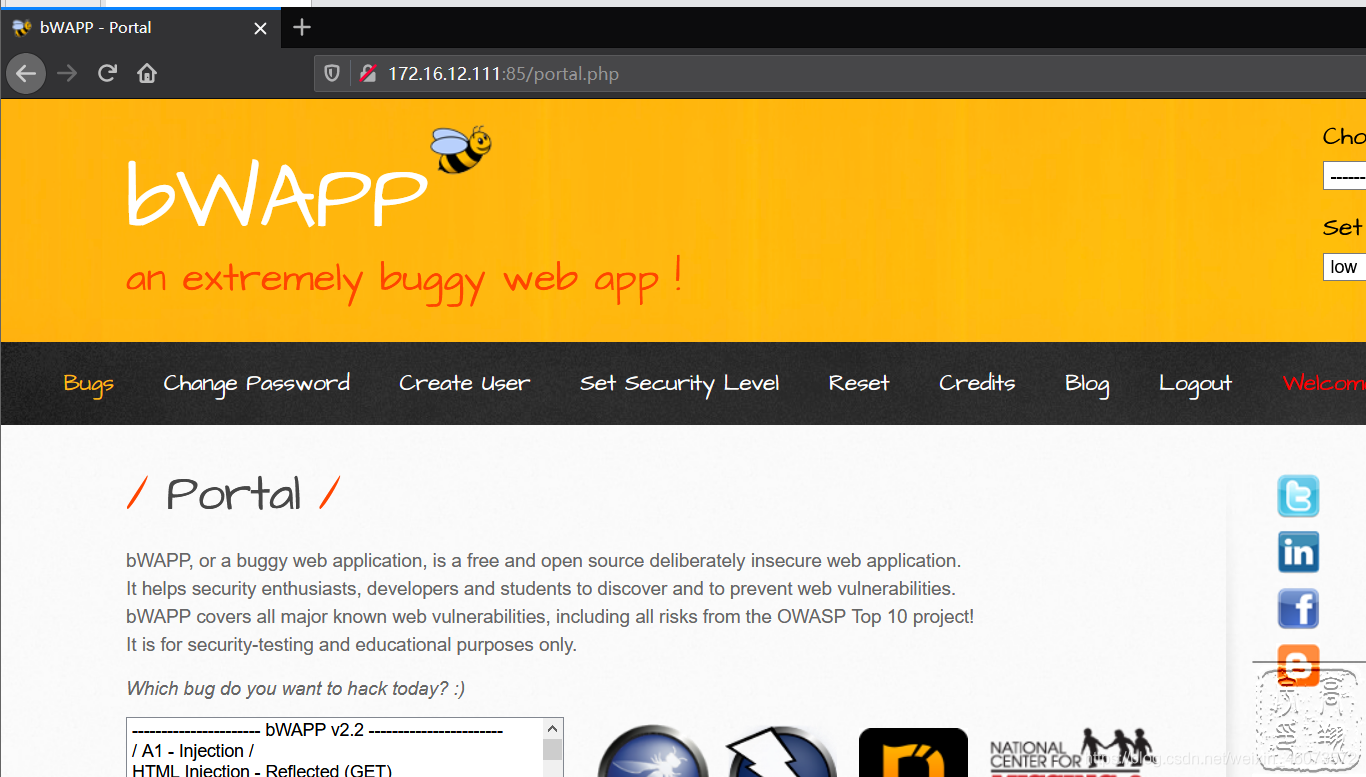Select 'HTML Injection - Reflected (GET)' list entry

pyautogui.click(x=336, y=769)
